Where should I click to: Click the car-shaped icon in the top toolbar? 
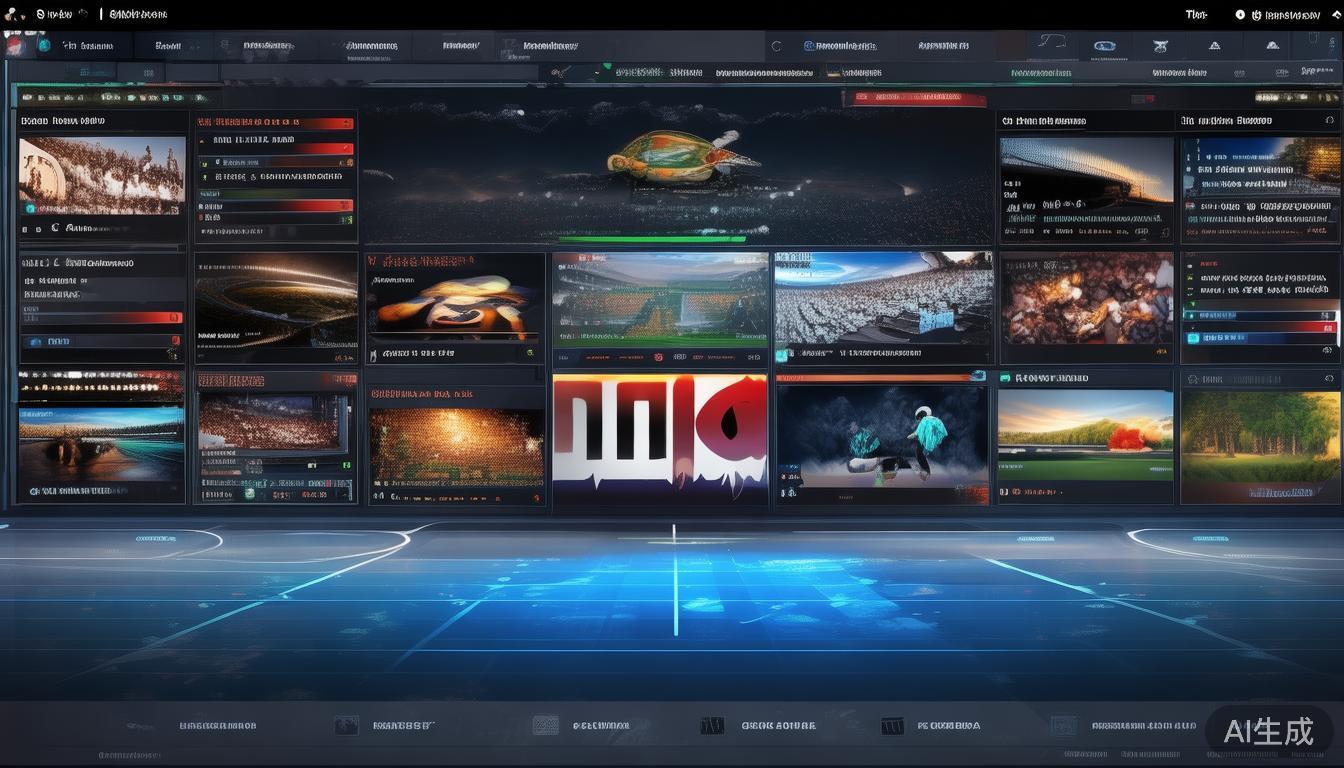[x=1104, y=46]
